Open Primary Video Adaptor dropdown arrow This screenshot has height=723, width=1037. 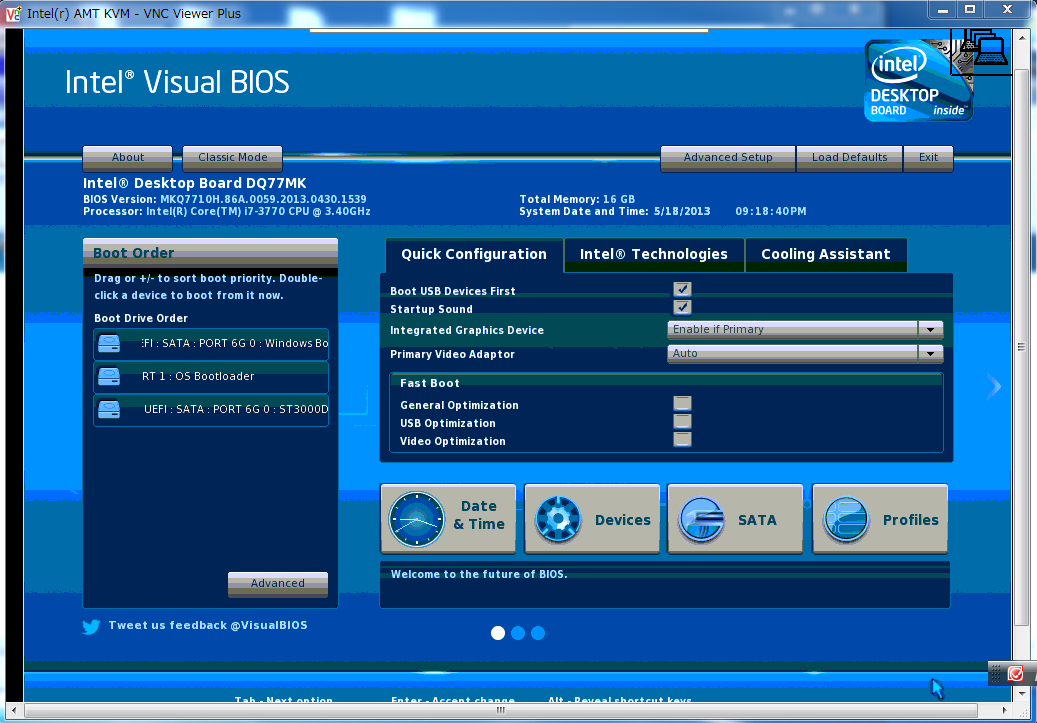[x=931, y=353]
